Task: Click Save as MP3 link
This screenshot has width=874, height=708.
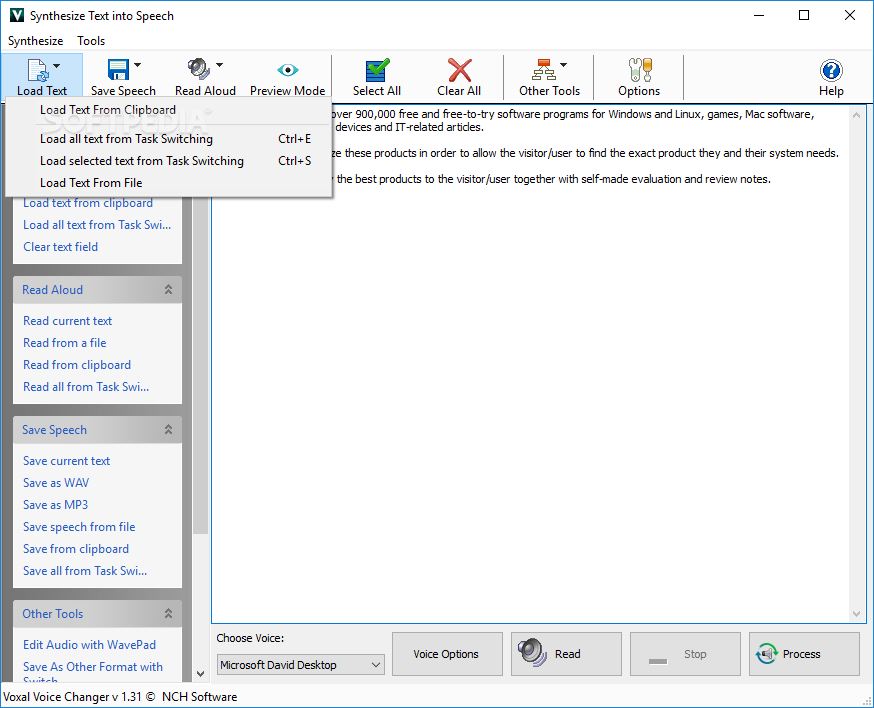Action: 55,505
